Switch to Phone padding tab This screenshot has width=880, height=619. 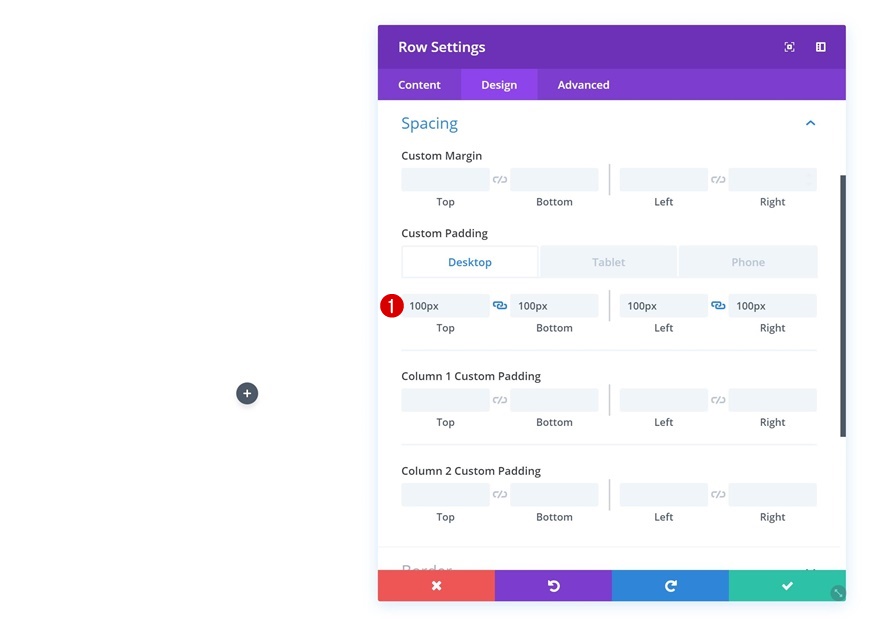coord(748,262)
